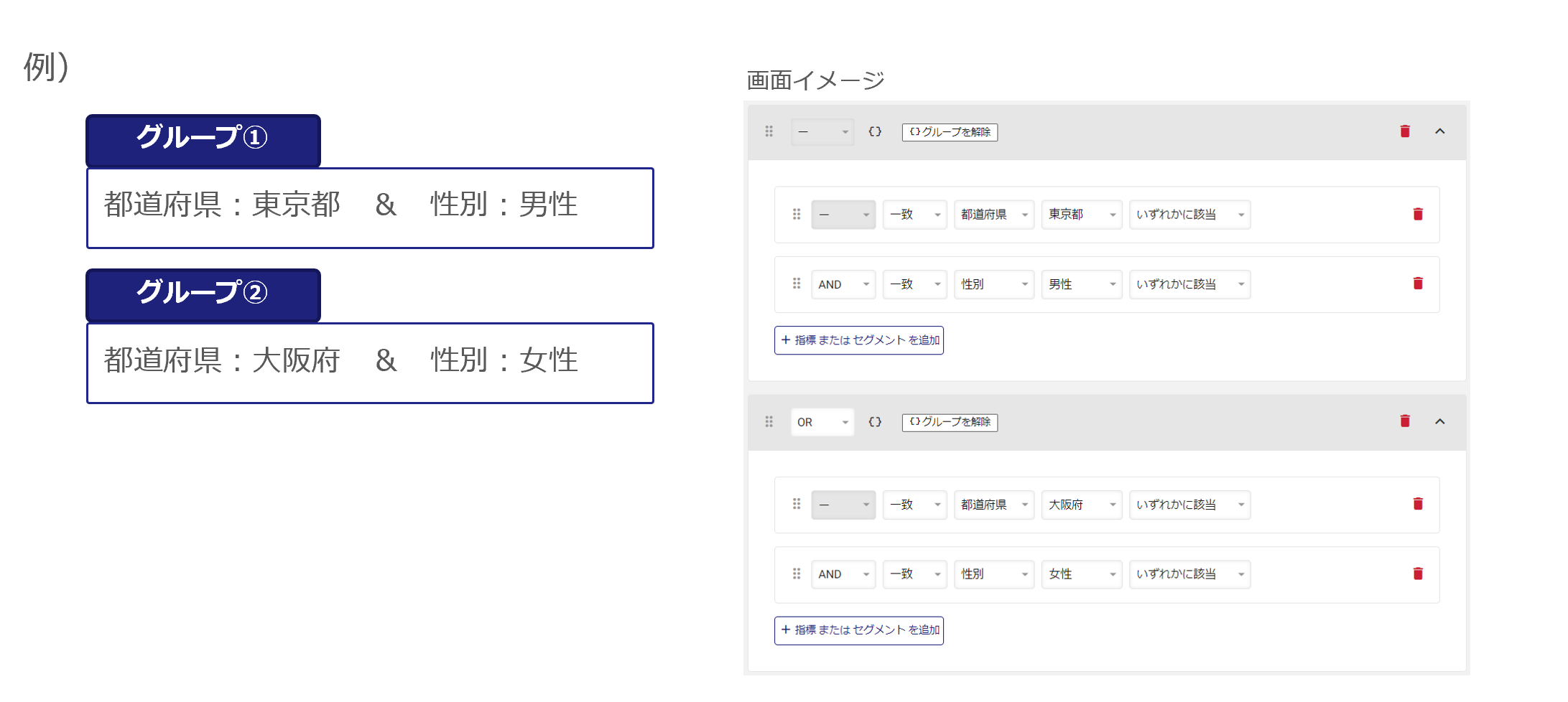Click 指標またはセグメントを追加 in second group
This screenshot has width=1568, height=702.
click(859, 630)
